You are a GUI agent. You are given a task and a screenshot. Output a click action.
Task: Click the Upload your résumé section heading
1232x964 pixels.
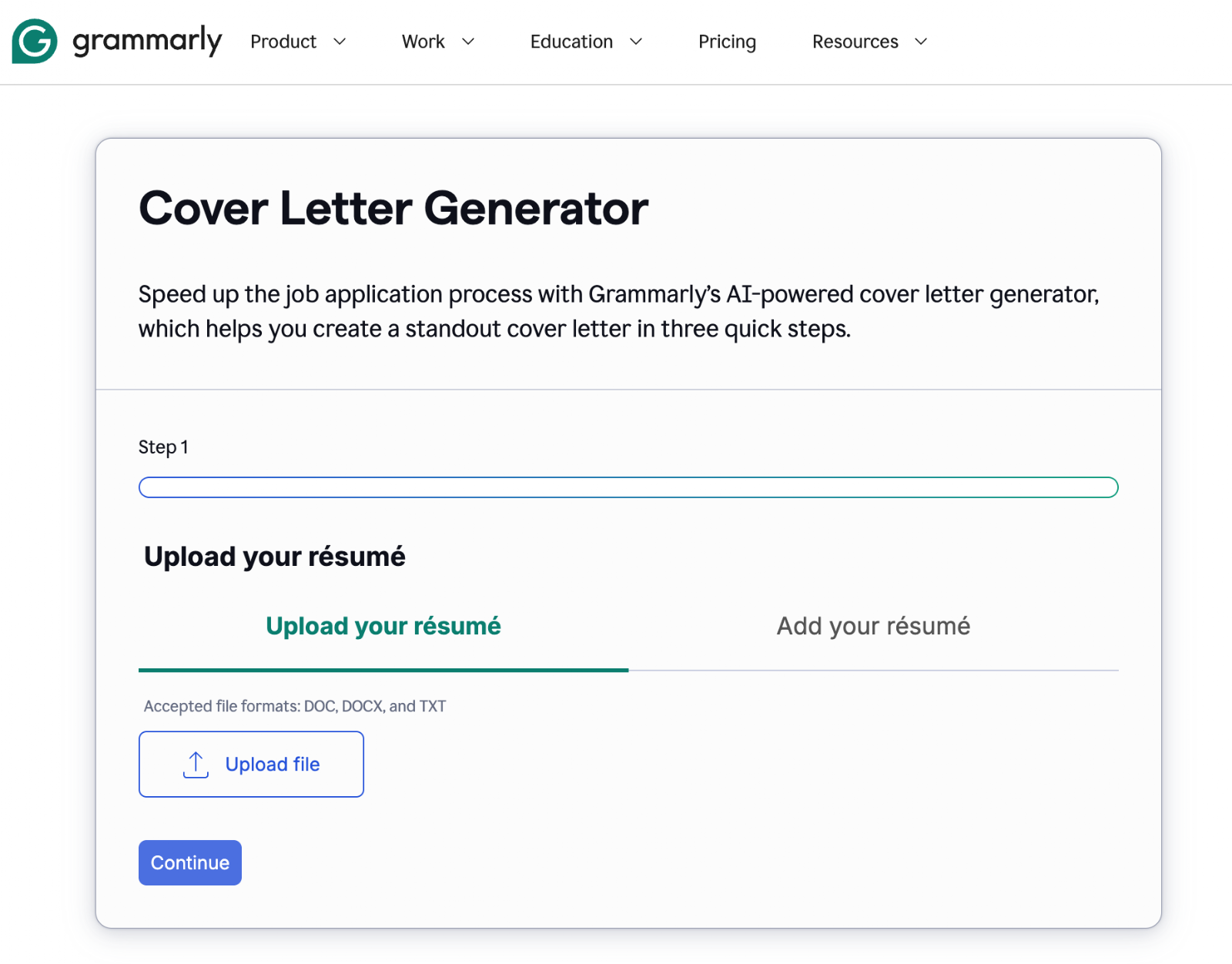(273, 556)
